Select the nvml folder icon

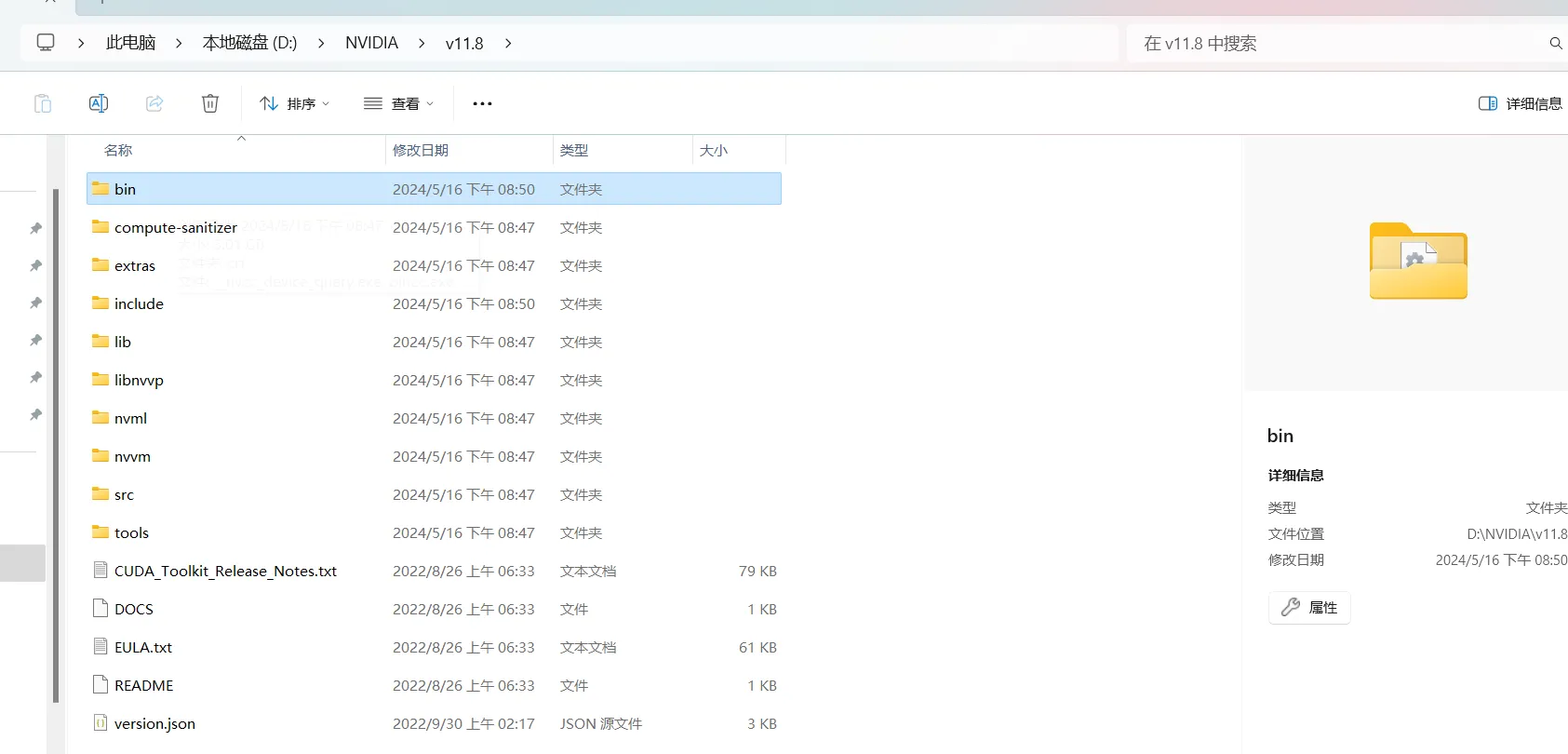pos(101,417)
